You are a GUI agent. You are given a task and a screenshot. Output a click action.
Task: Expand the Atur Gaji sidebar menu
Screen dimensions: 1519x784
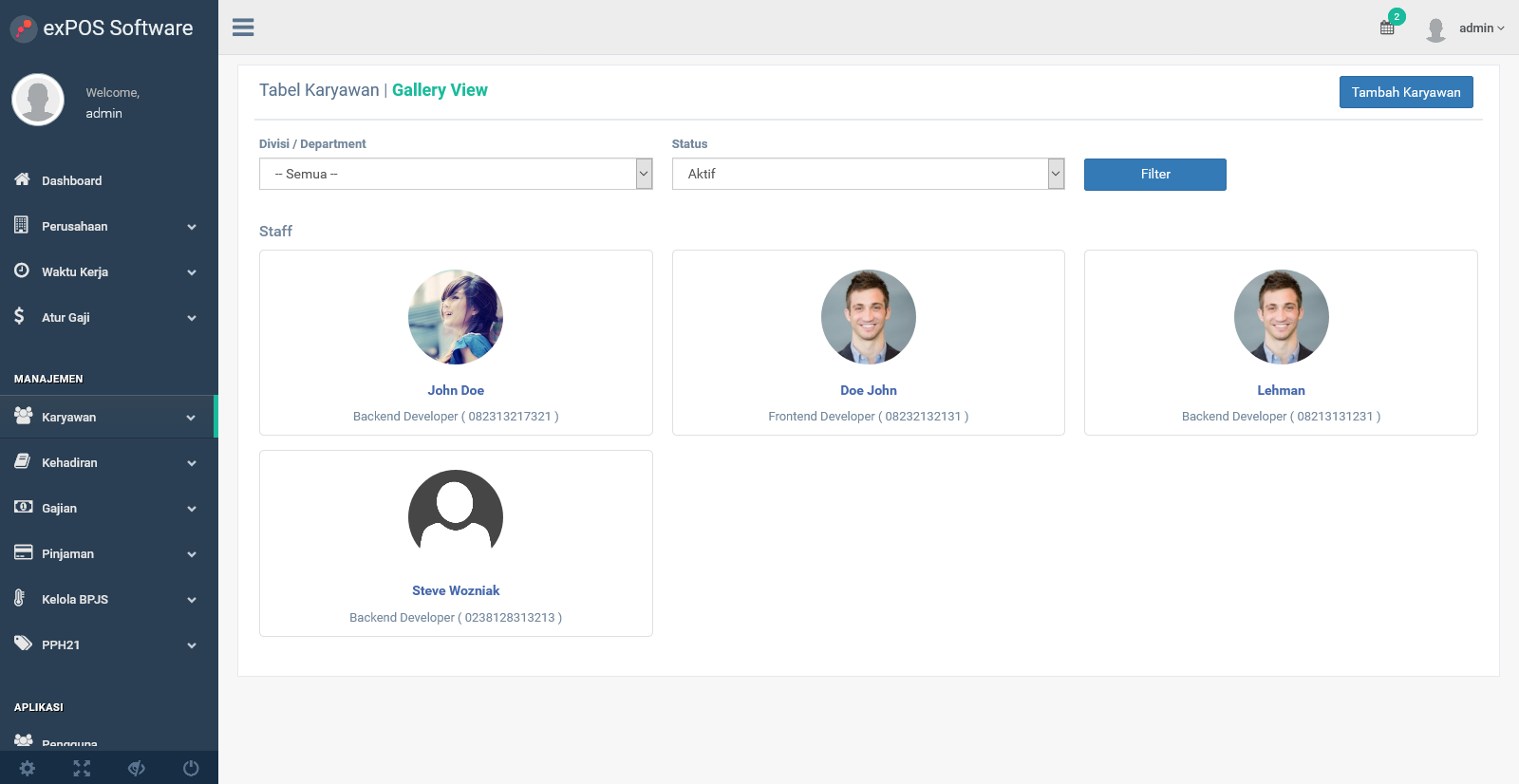[x=108, y=317]
